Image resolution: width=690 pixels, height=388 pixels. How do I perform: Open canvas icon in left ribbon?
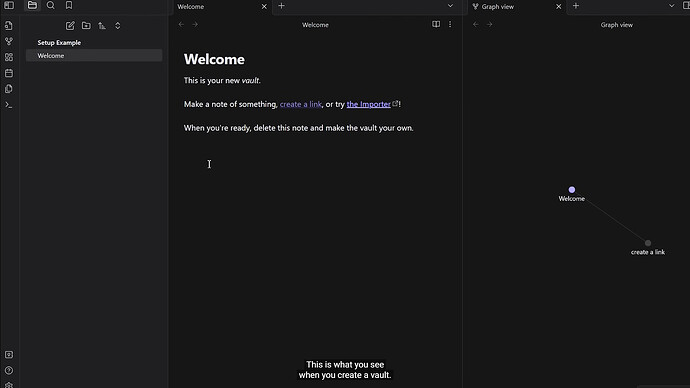[9, 57]
